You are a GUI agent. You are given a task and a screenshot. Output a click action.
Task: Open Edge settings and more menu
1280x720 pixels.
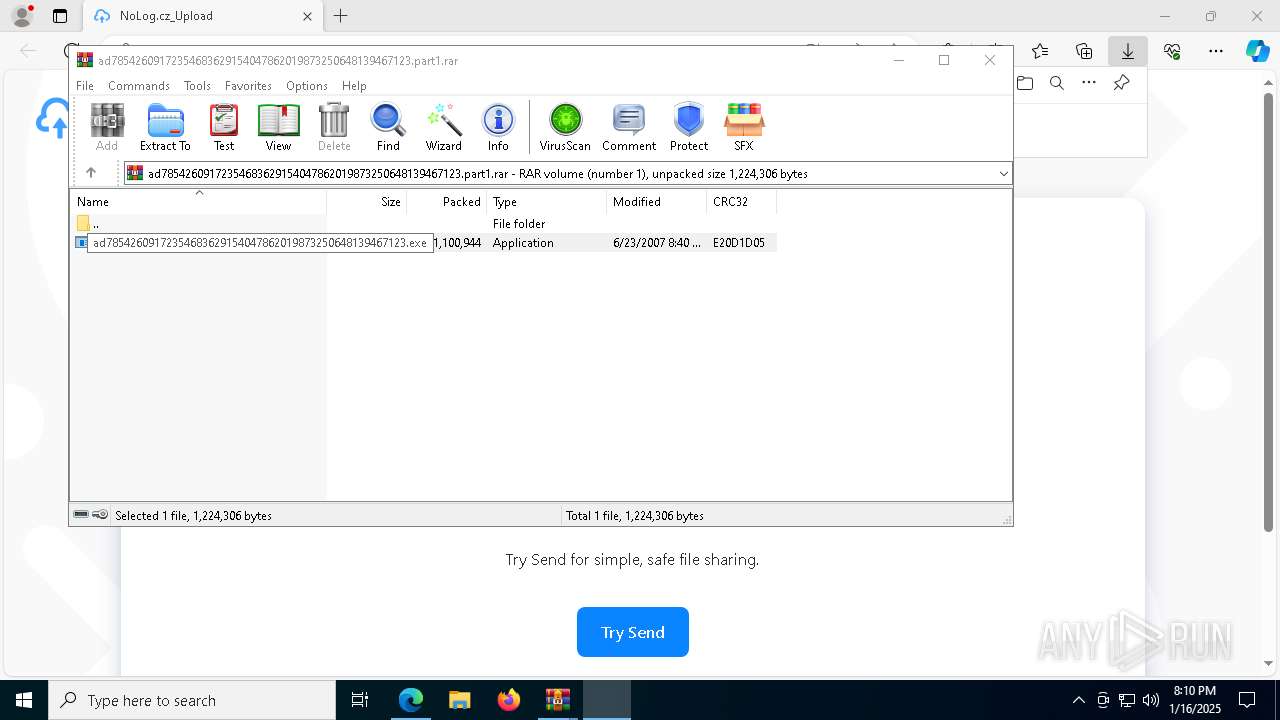tap(1216, 51)
